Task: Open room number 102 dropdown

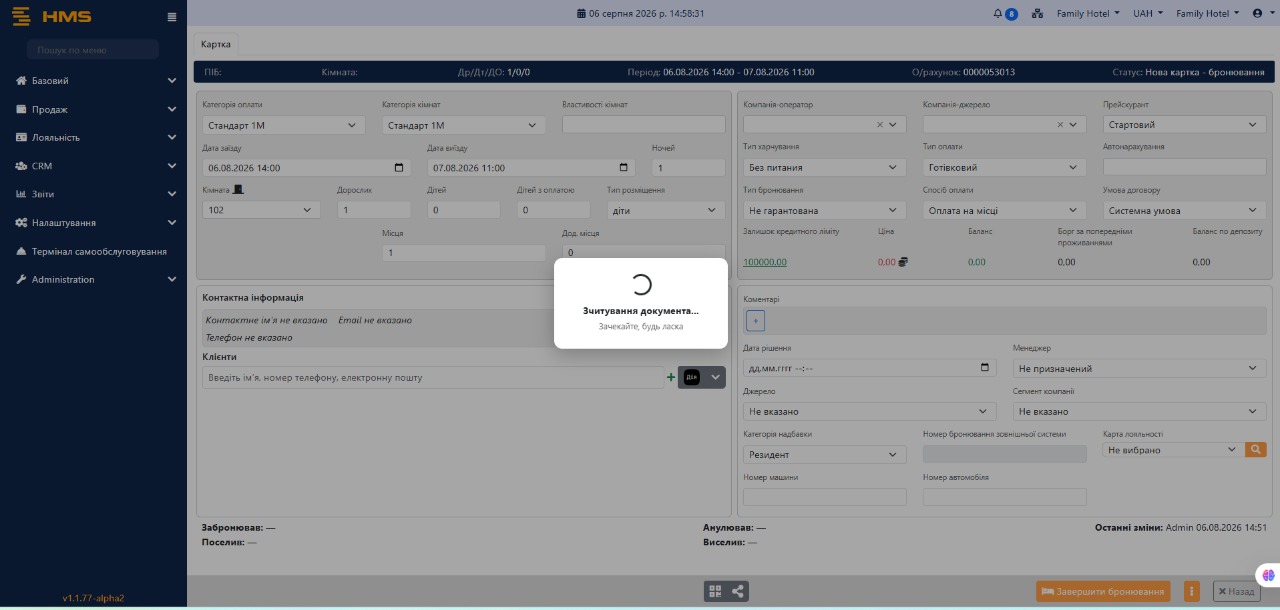Action: [261, 210]
